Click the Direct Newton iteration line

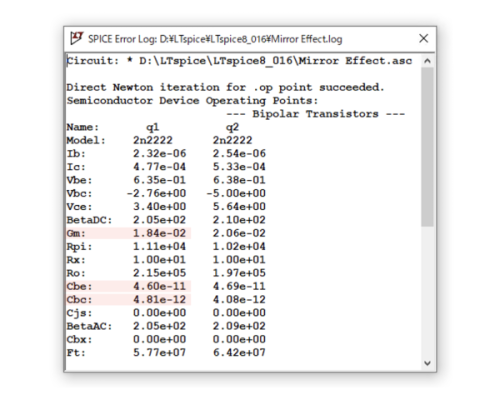click(225, 88)
